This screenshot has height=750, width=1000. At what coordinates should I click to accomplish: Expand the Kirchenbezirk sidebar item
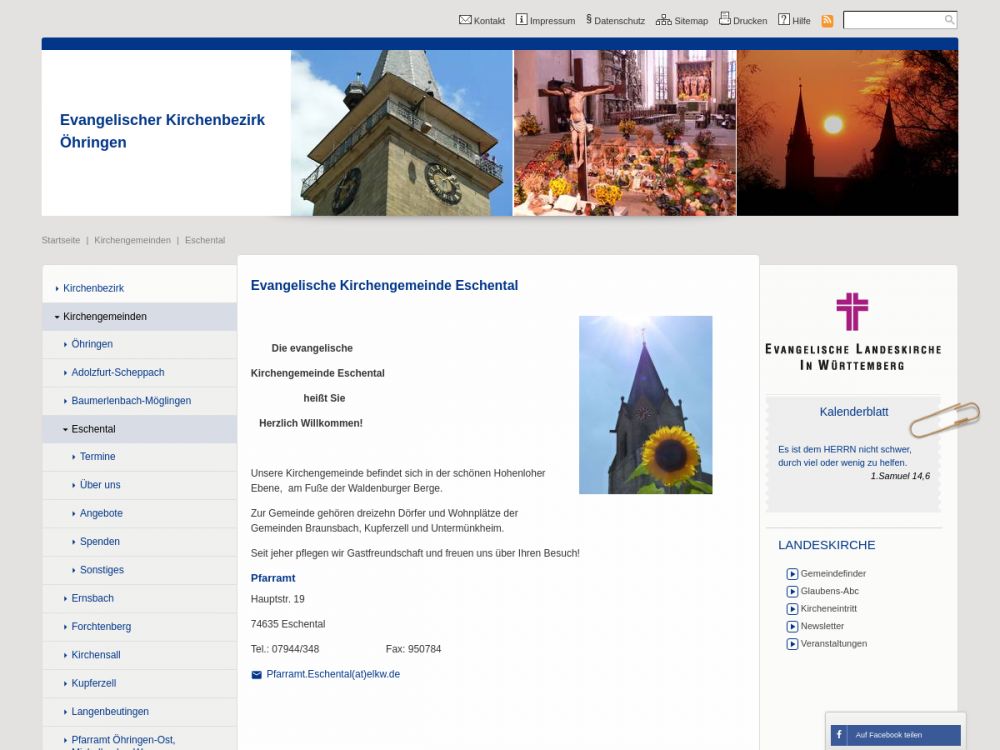[57, 288]
